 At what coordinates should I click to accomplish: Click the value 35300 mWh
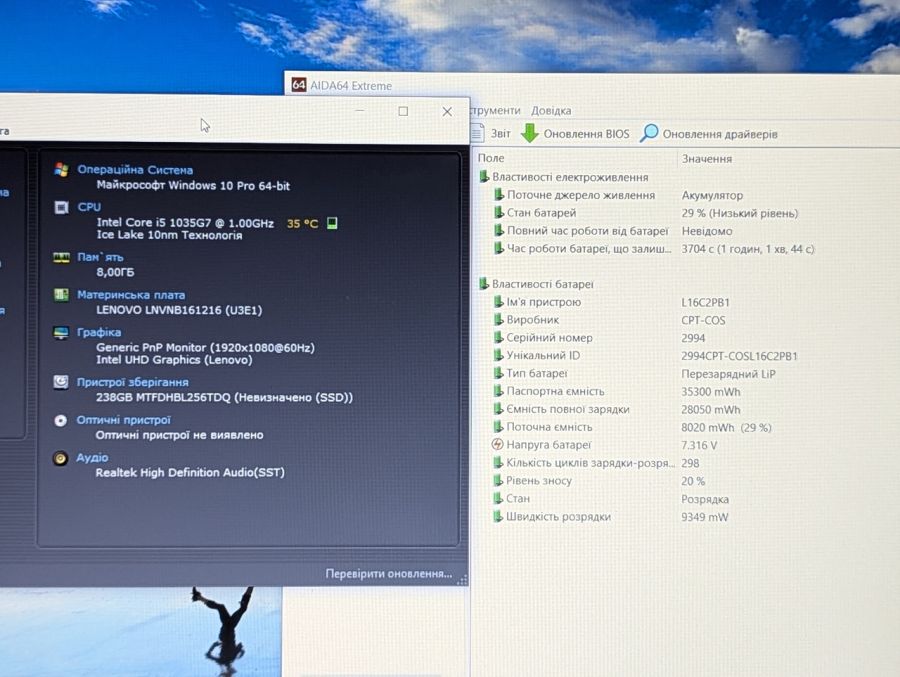711,392
